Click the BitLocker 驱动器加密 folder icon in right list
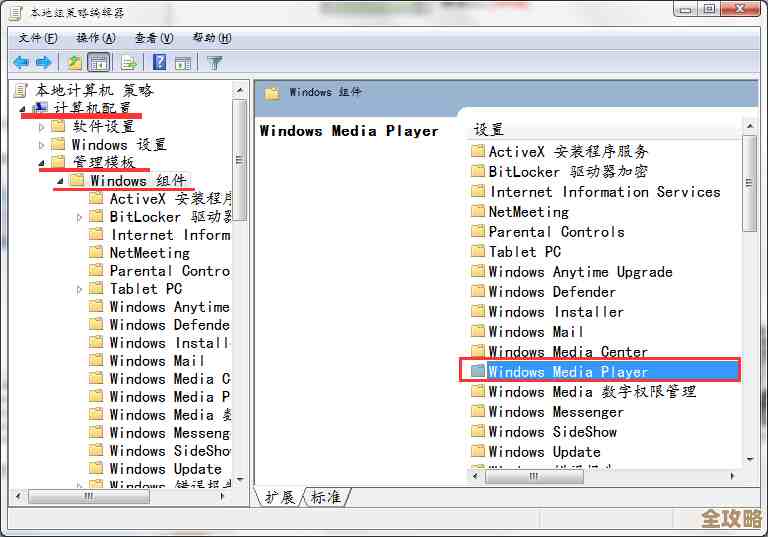The width and height of the screenshot is (768, 537). coord(478,171)
